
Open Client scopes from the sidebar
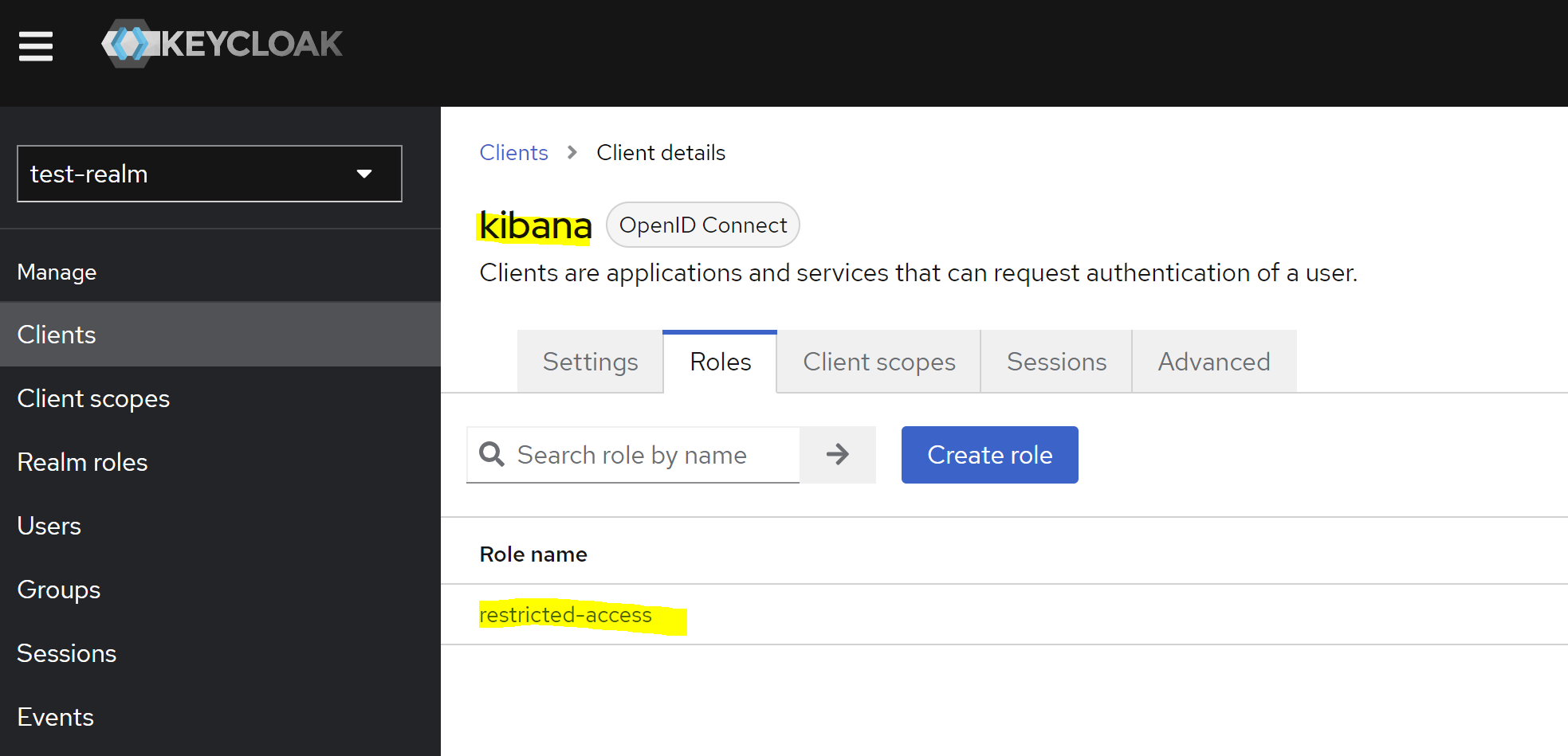[x=93, y=398]
